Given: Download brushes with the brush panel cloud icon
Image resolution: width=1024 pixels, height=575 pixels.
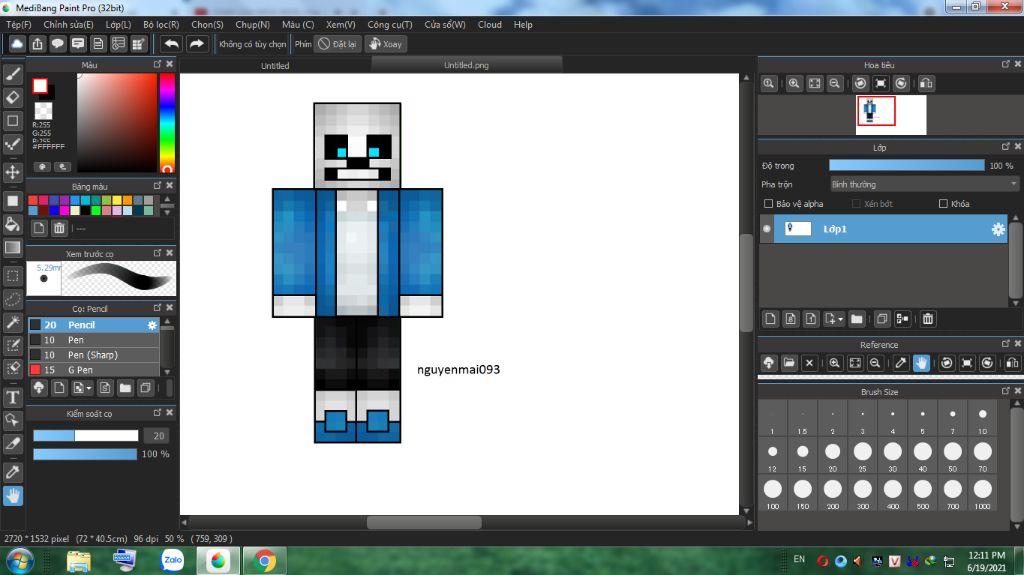Looking at the screenshot, I should [39, 387].
